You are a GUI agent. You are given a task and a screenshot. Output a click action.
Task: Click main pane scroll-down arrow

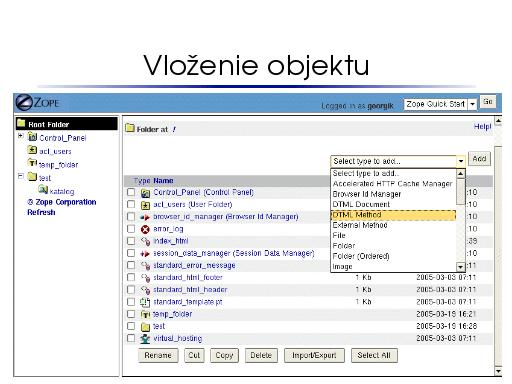pyautogui.click(x=498, y=371)
